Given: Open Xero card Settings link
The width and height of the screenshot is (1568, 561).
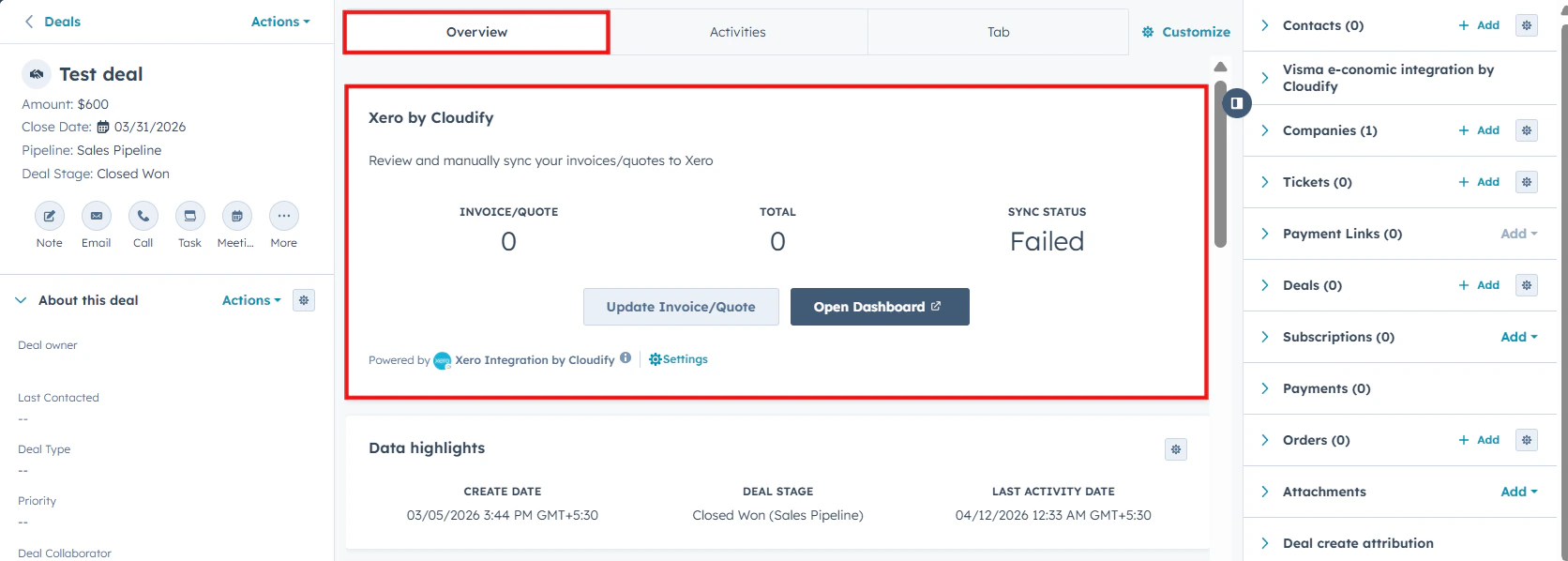Looking at the screenshot, I should 678,359.
